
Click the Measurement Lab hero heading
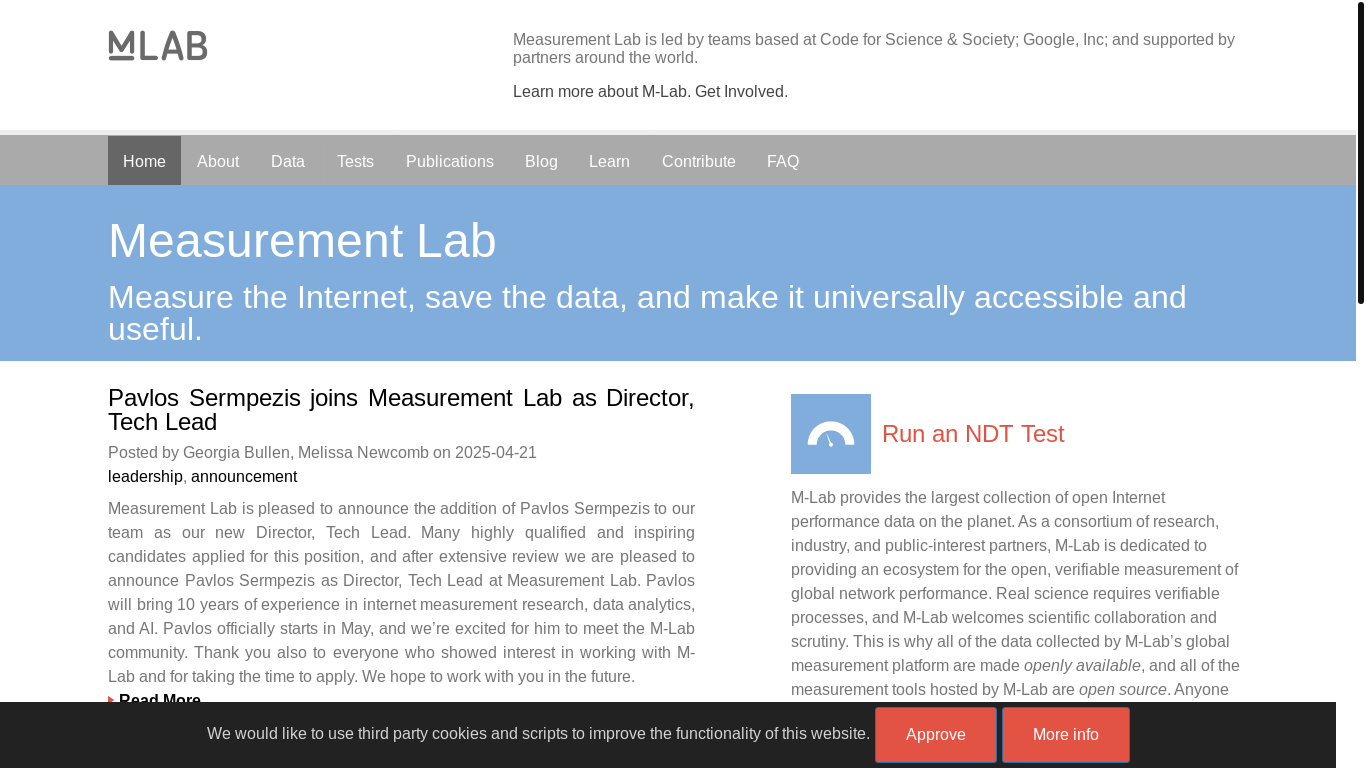tap(302, 241)
